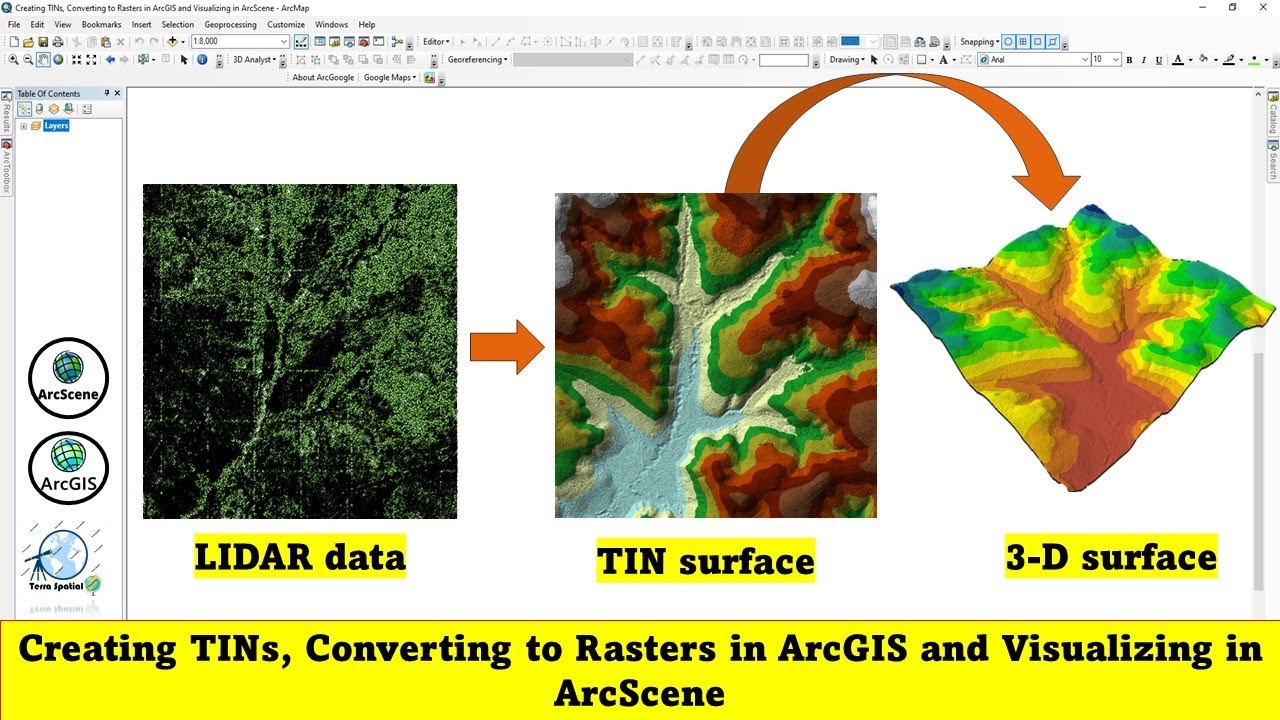Switch to the Catalog side tab
1280x720 pixels.
click(1273, 114)
